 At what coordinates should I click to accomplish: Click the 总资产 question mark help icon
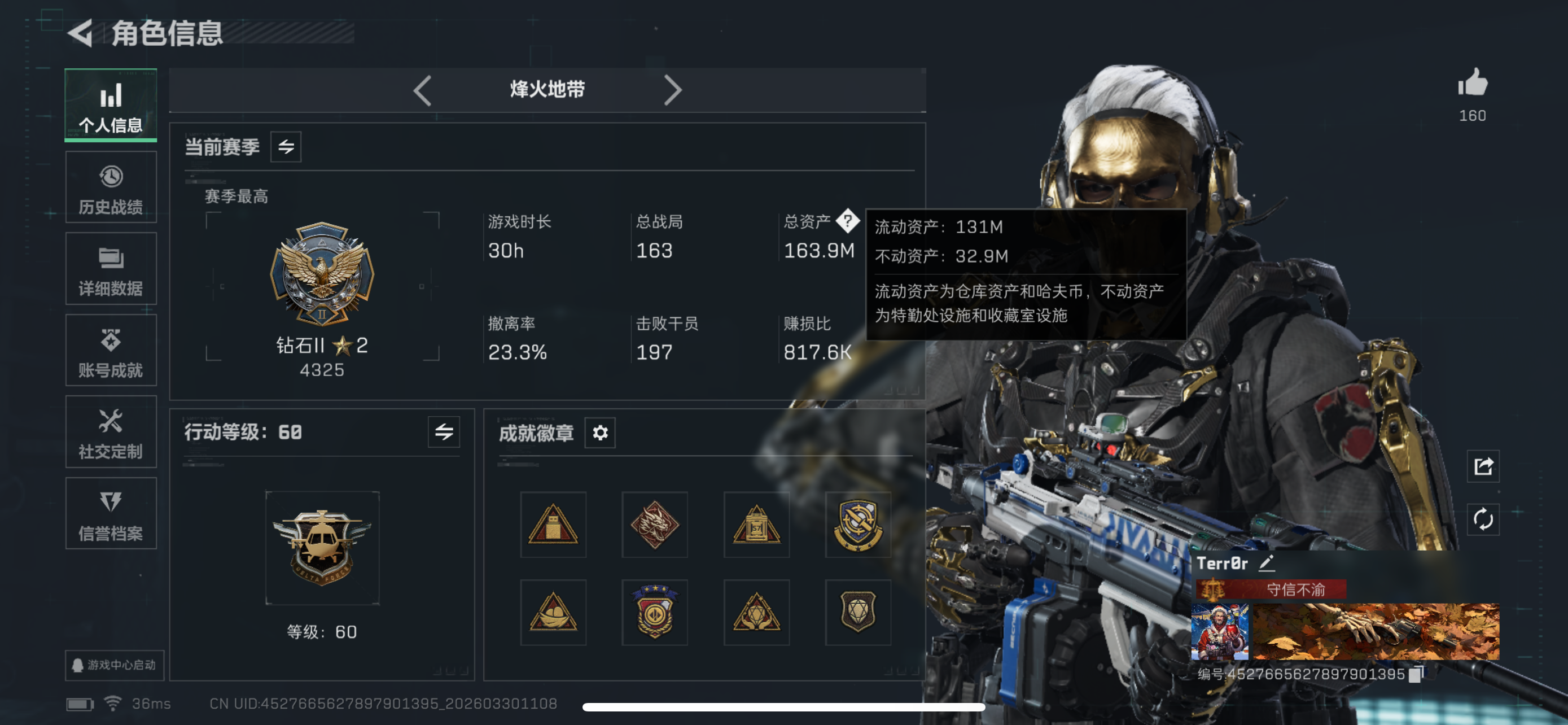847,221
